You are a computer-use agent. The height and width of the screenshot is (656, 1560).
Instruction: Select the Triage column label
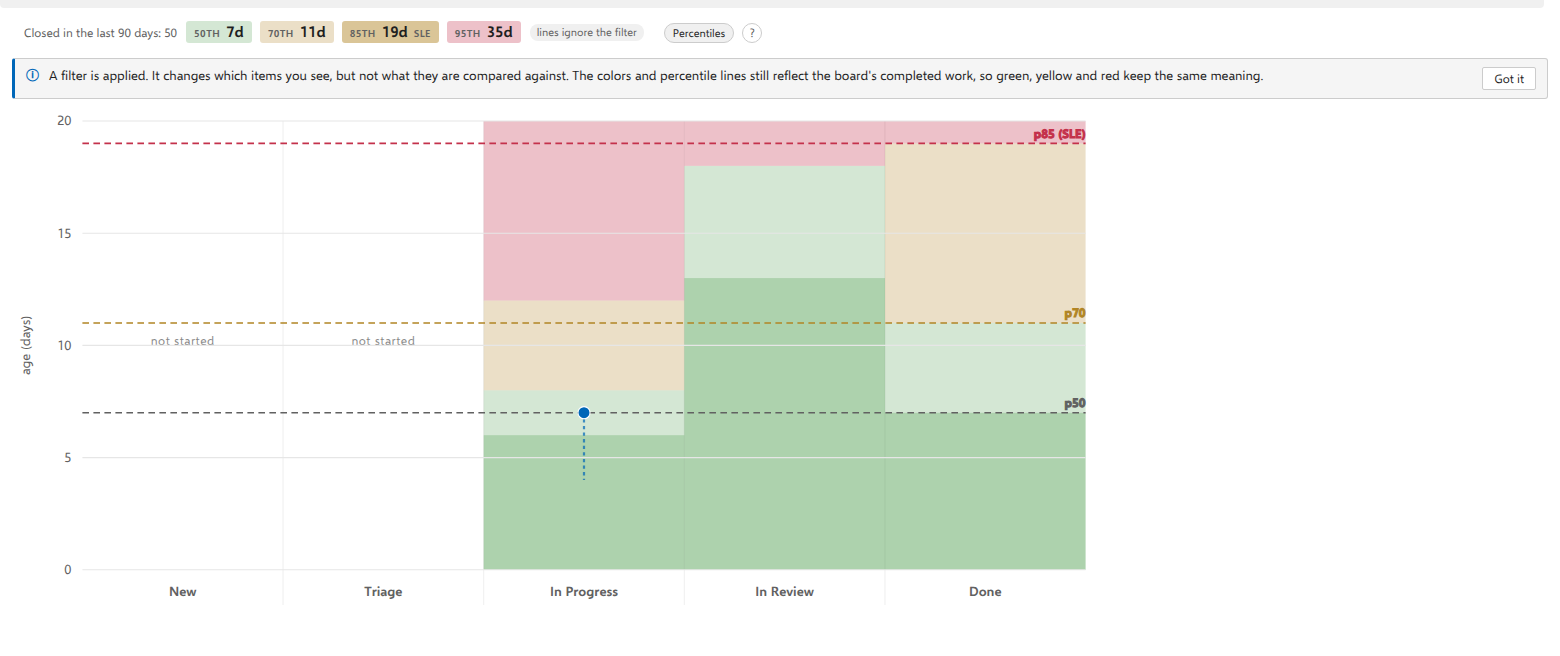[383, 592]
